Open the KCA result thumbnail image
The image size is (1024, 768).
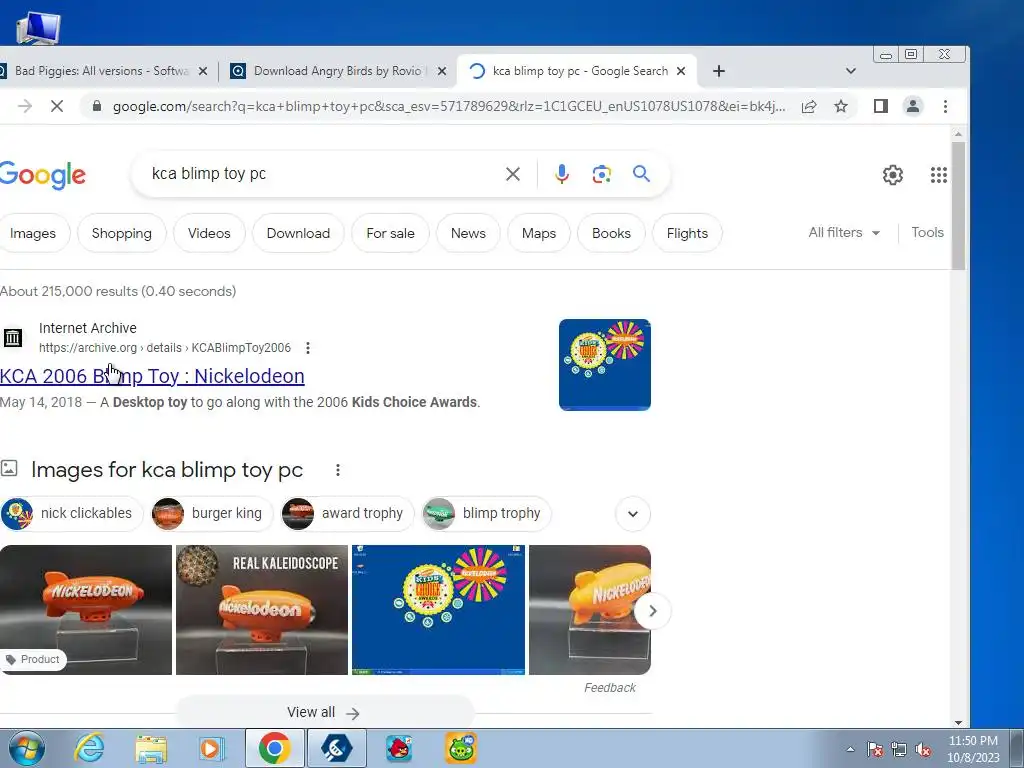click(605, 364)
